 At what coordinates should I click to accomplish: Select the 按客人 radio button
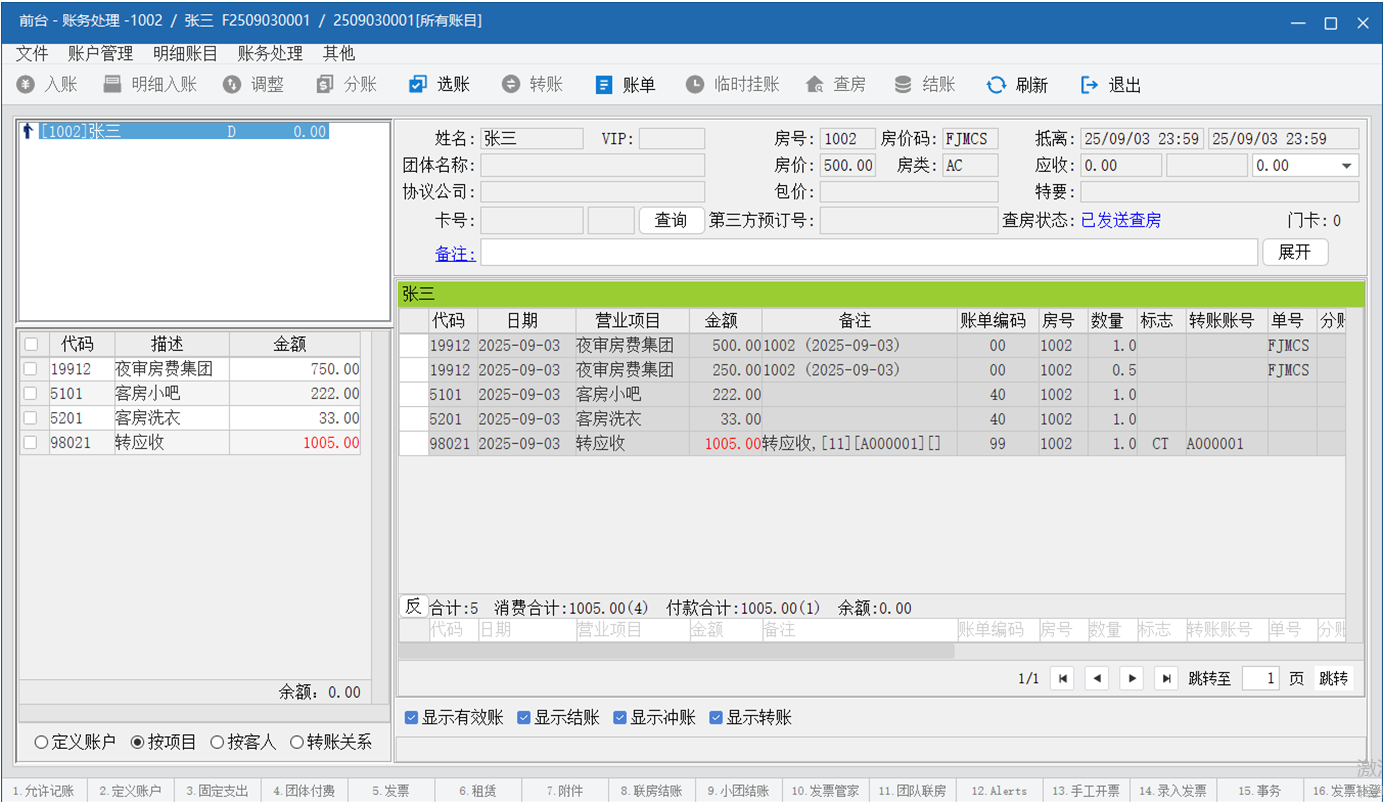217,742
